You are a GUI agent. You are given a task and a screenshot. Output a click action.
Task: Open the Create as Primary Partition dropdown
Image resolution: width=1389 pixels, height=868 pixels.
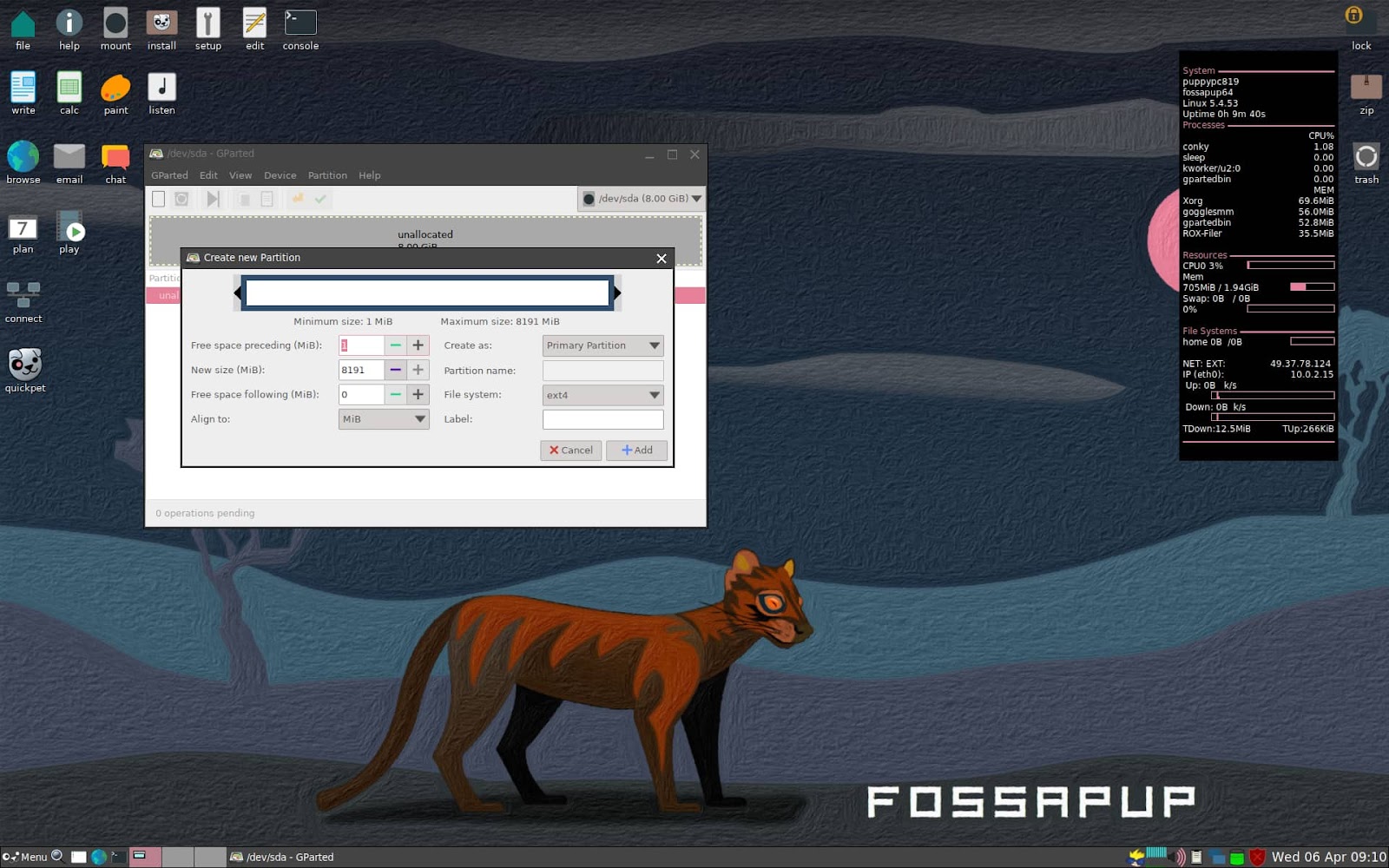point(602,345)
